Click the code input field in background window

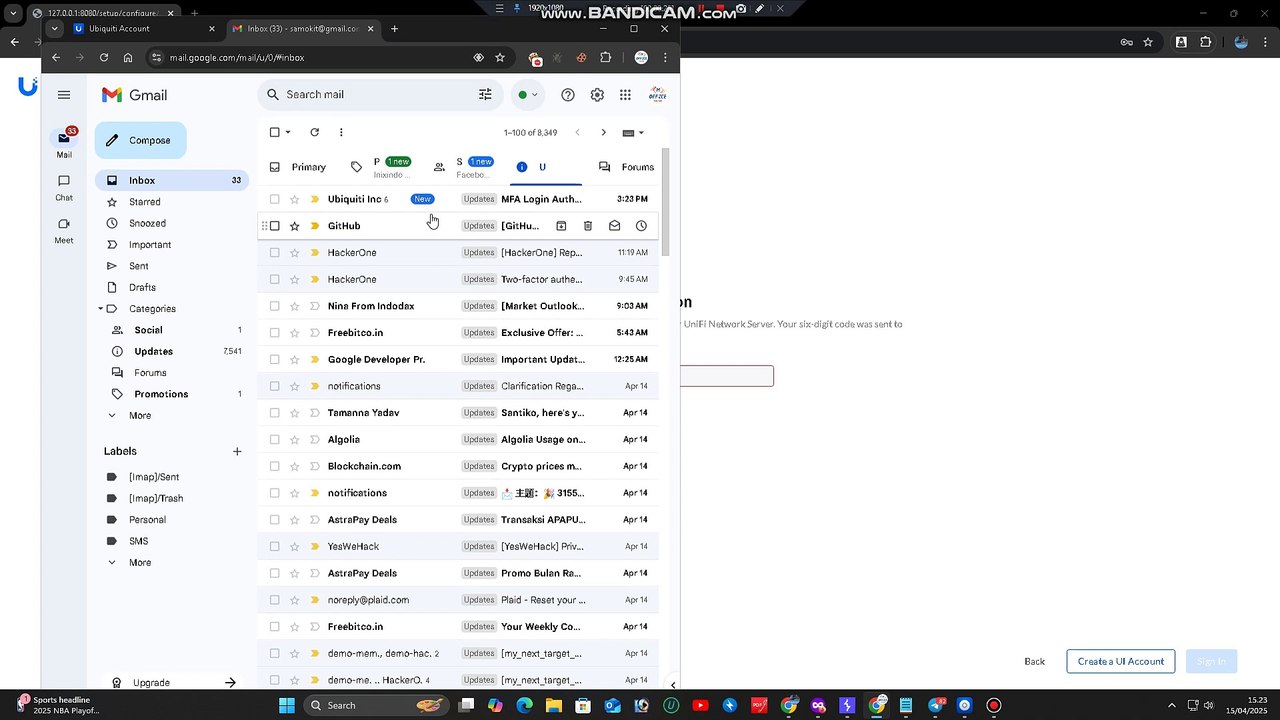(727, 376)
